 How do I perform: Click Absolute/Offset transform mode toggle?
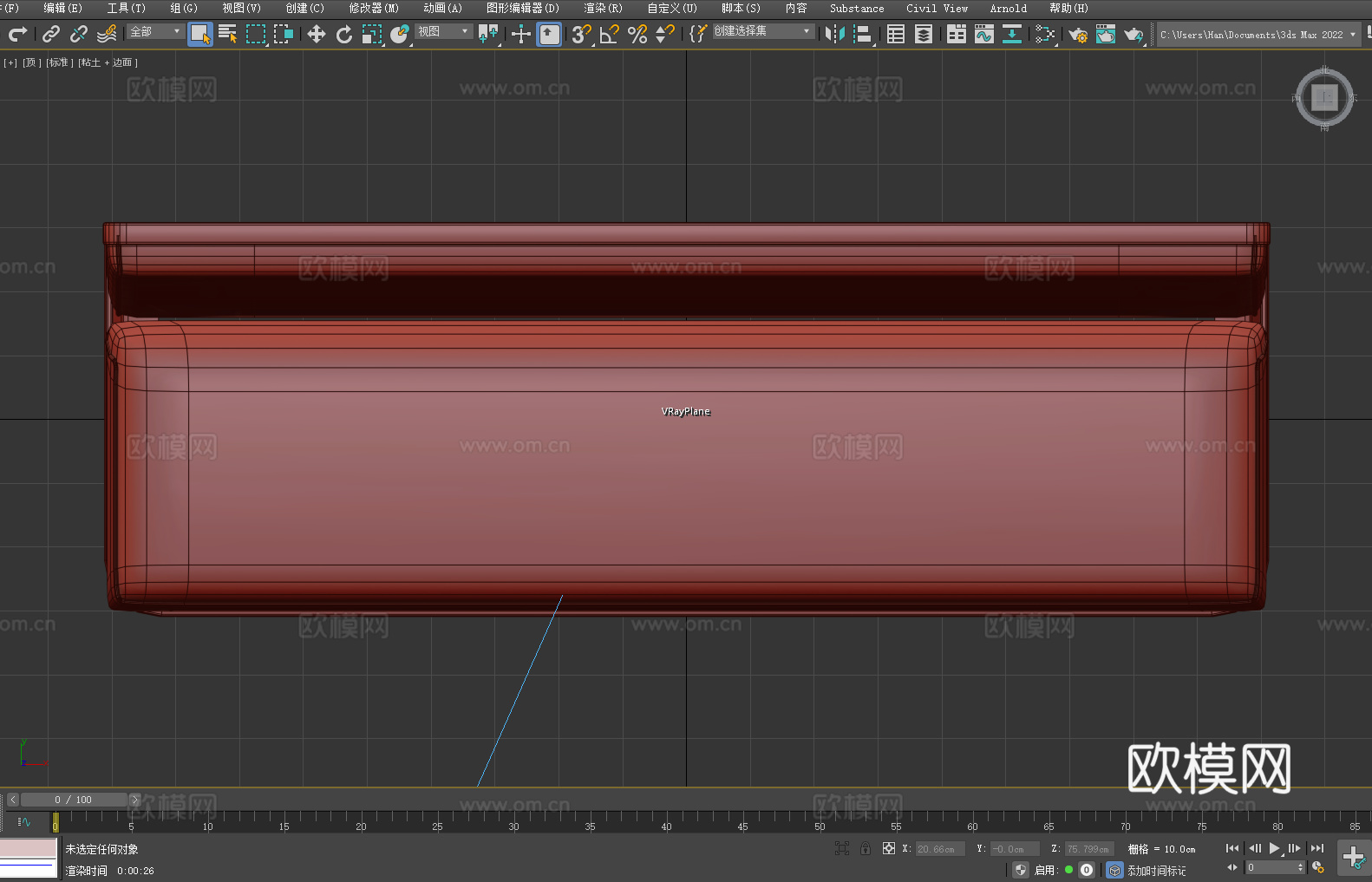889,848
